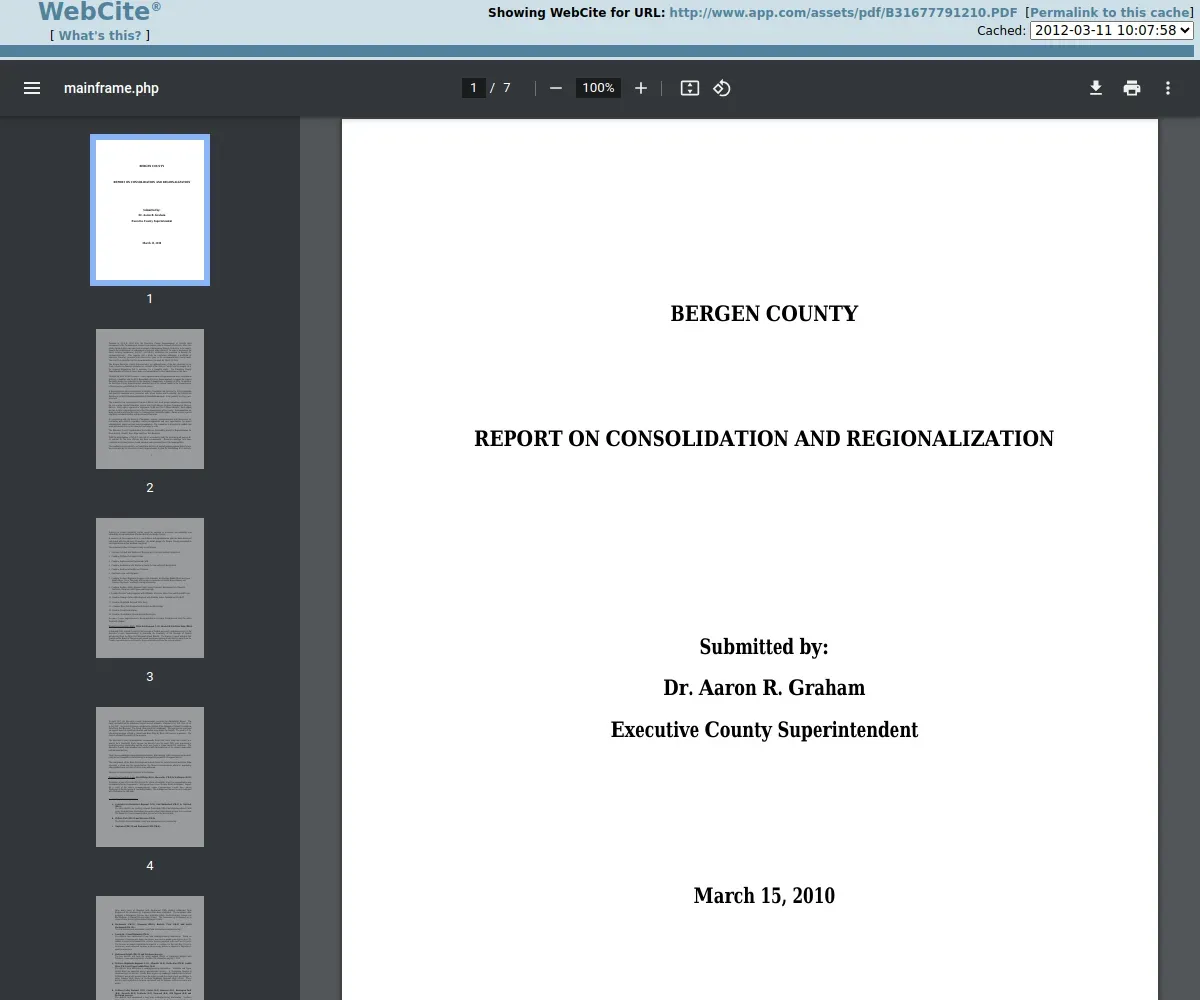Viewport: 1200px width, 1000px height.
Task: Open the three-dot more actions menu
Action: click(x=1168, y=88)
